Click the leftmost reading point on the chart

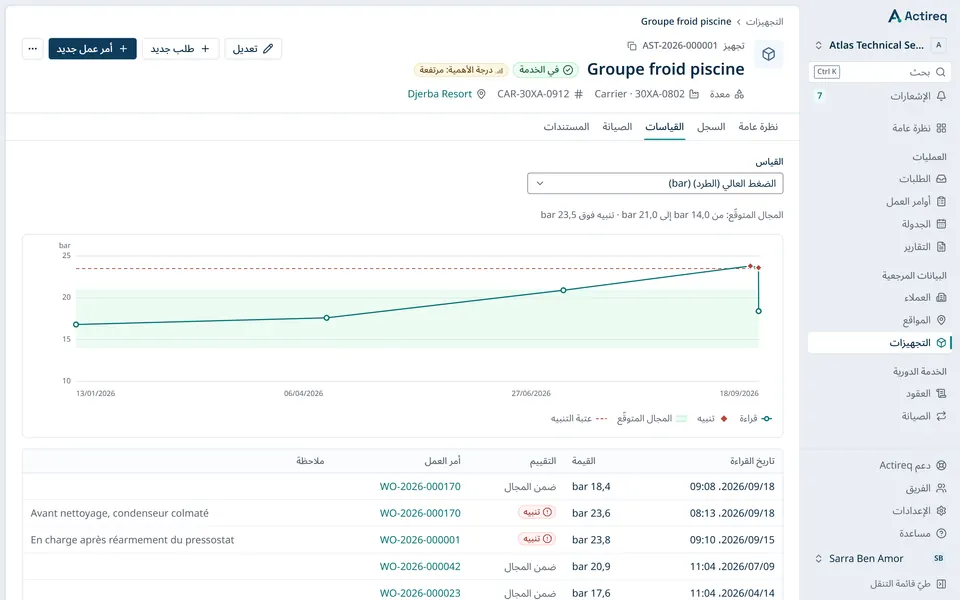76,324
